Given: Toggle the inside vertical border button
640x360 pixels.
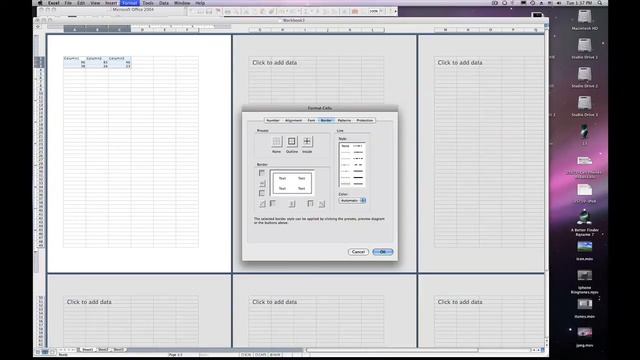Looking at the screenshot, I should (292, 204).
